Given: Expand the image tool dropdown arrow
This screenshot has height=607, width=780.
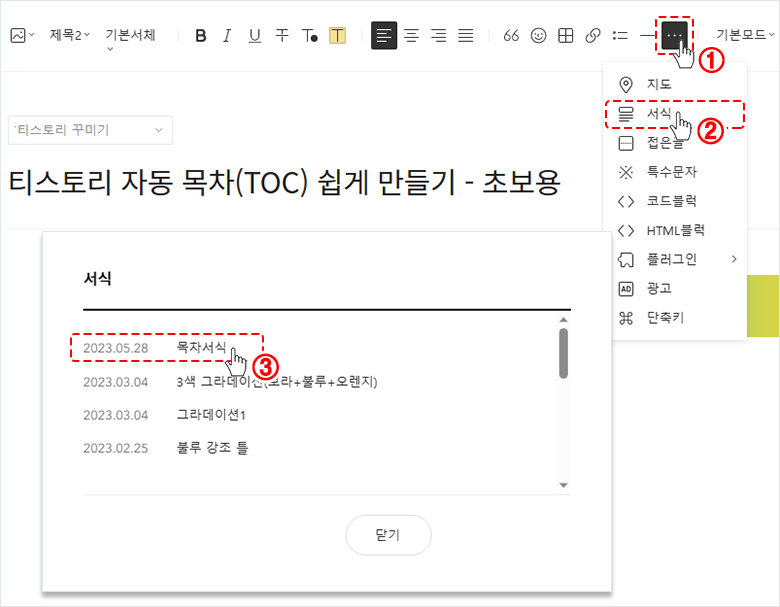Looking at the screenshot, I should pyautogui.click(x=32, y=35).
